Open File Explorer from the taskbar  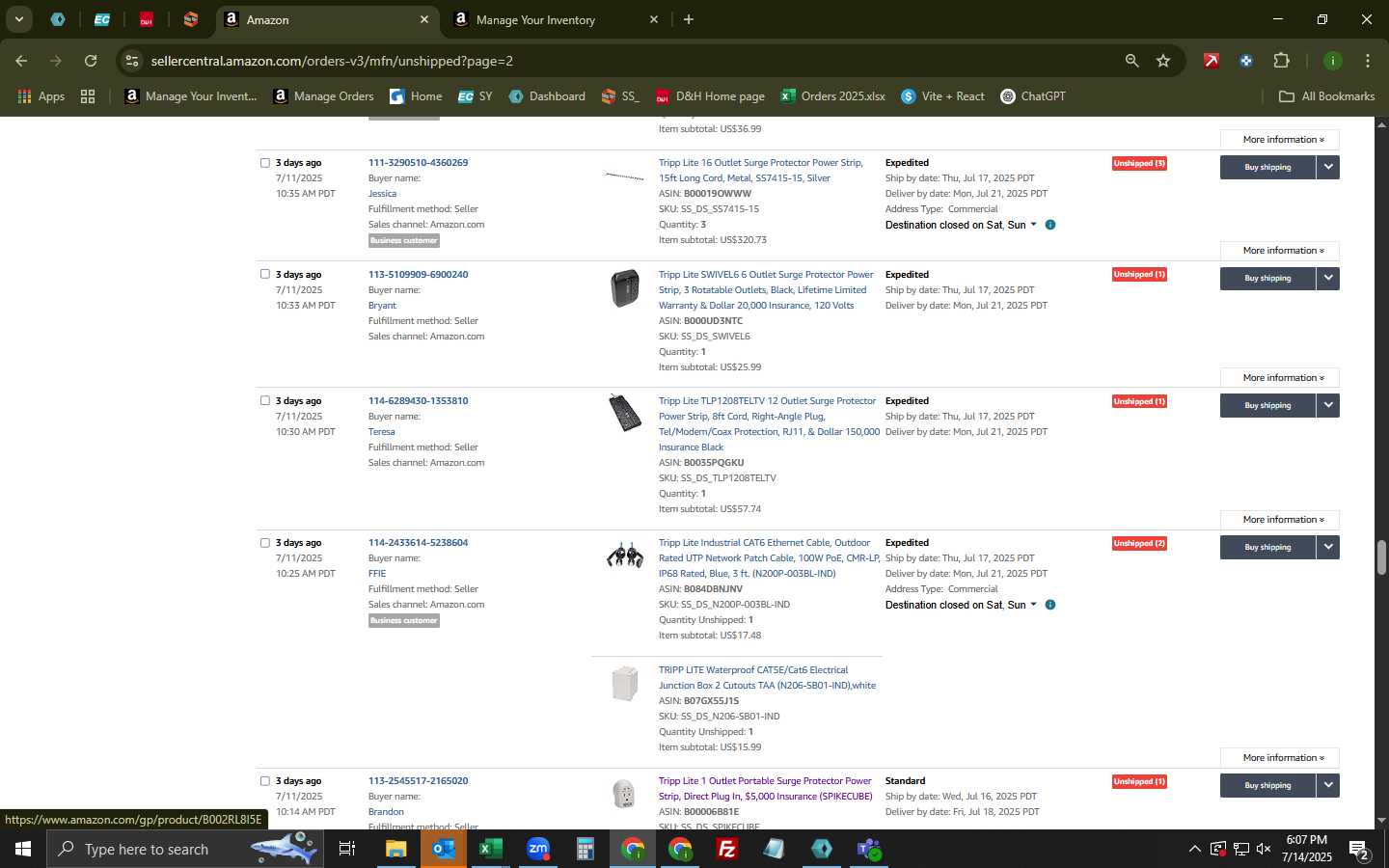tap(395, 849)
